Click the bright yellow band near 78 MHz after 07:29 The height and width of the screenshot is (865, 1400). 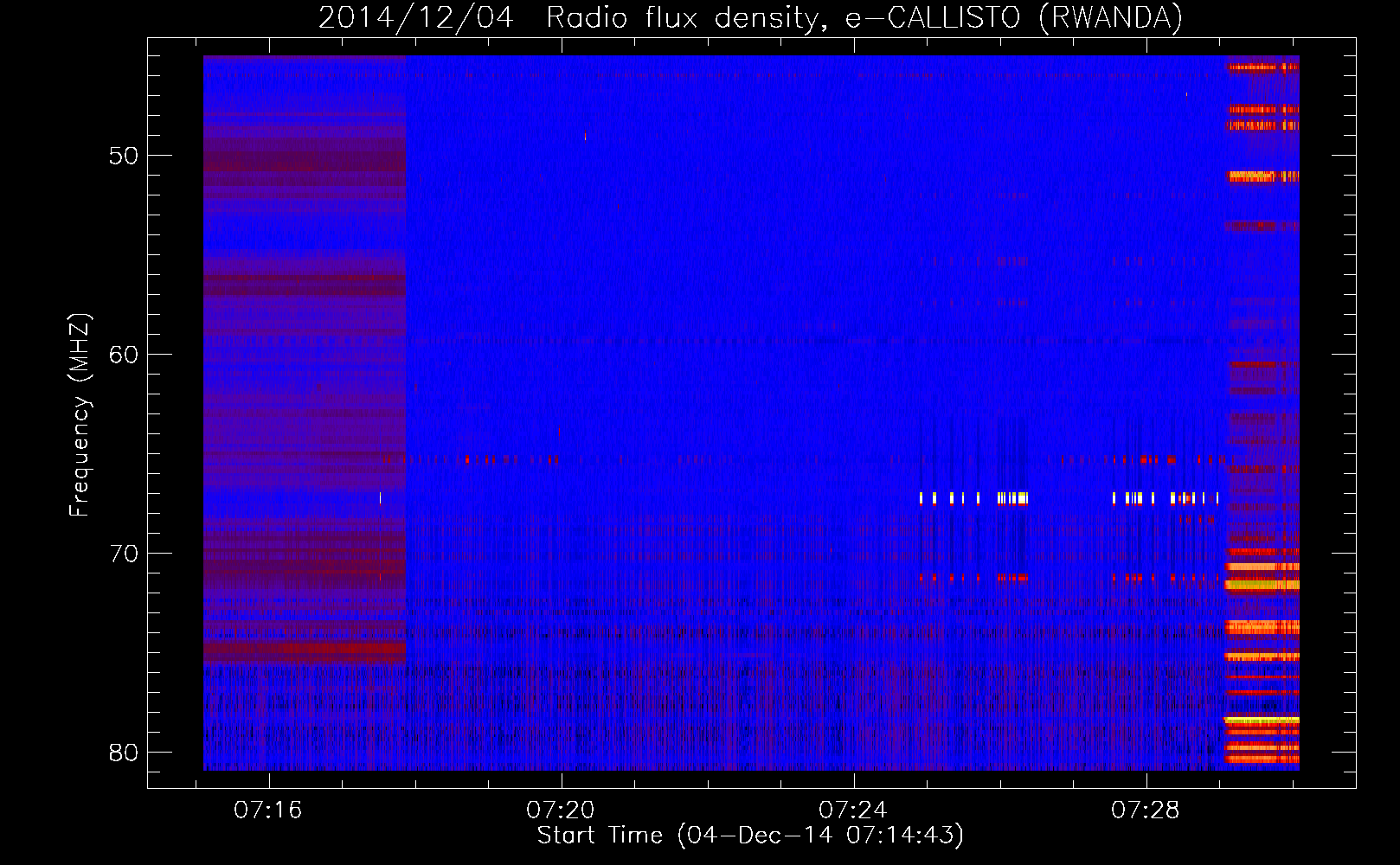click(x=1262, y=720)
